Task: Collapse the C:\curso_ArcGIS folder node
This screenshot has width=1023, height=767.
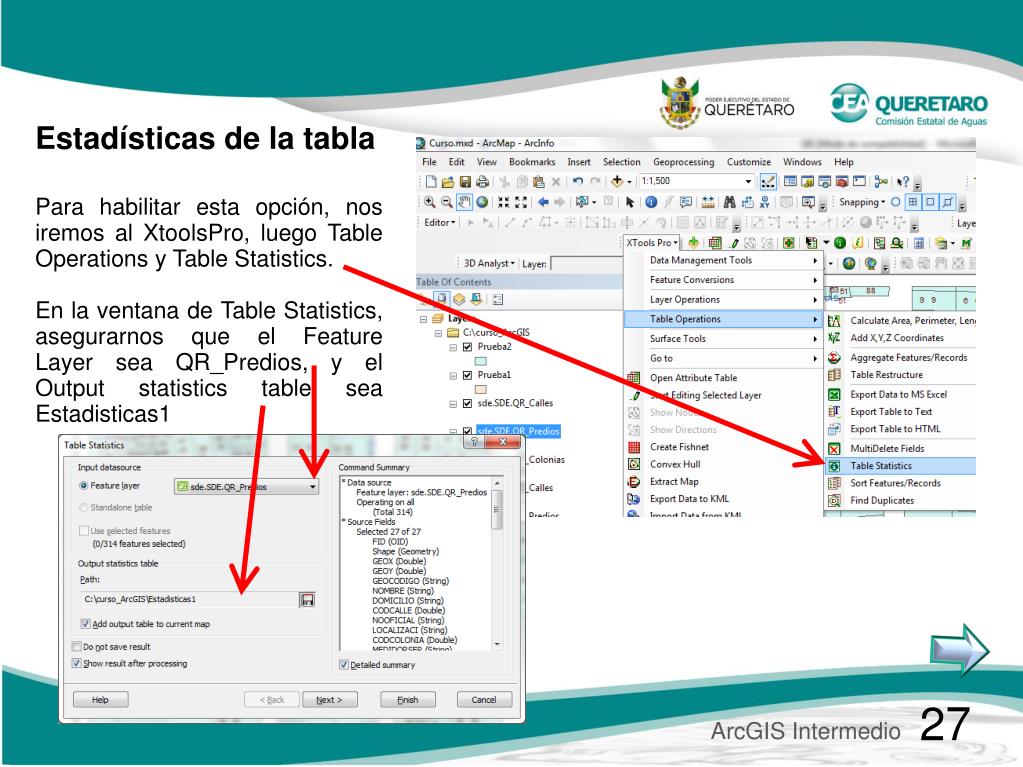Action: [x=438, y=333]
